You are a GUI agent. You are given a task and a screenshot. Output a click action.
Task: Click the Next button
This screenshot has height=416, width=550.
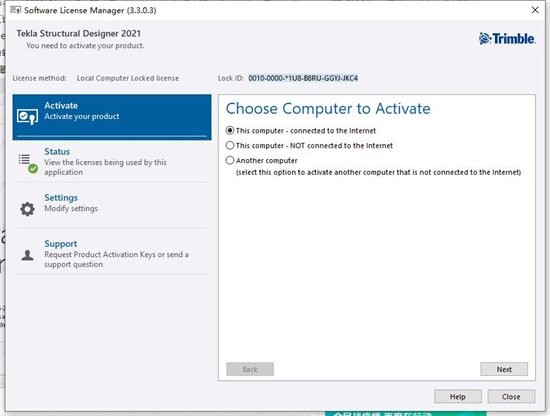(x=504, y=369)
